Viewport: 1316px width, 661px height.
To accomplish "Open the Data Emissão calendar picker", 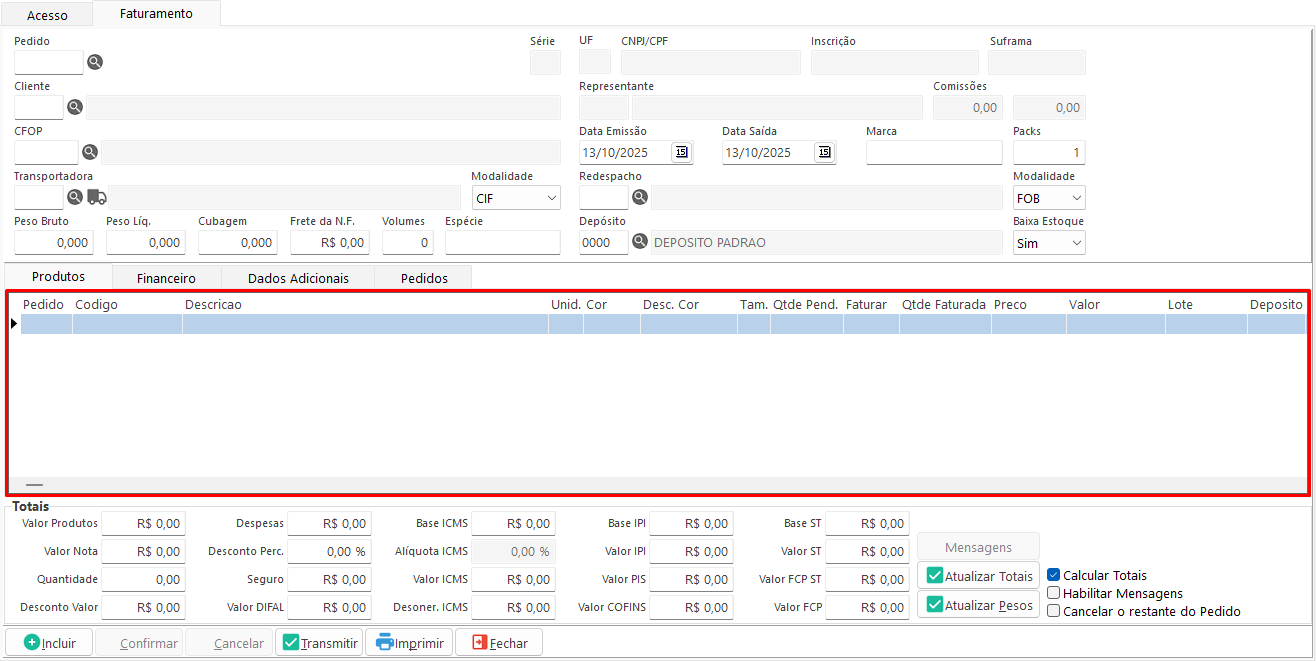I will (x=681, y=152).
